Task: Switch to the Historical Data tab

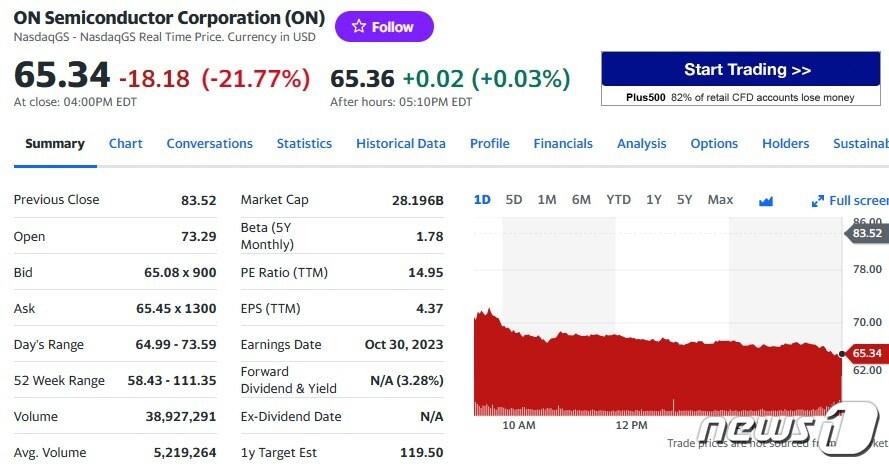Action: coord(401,144)
